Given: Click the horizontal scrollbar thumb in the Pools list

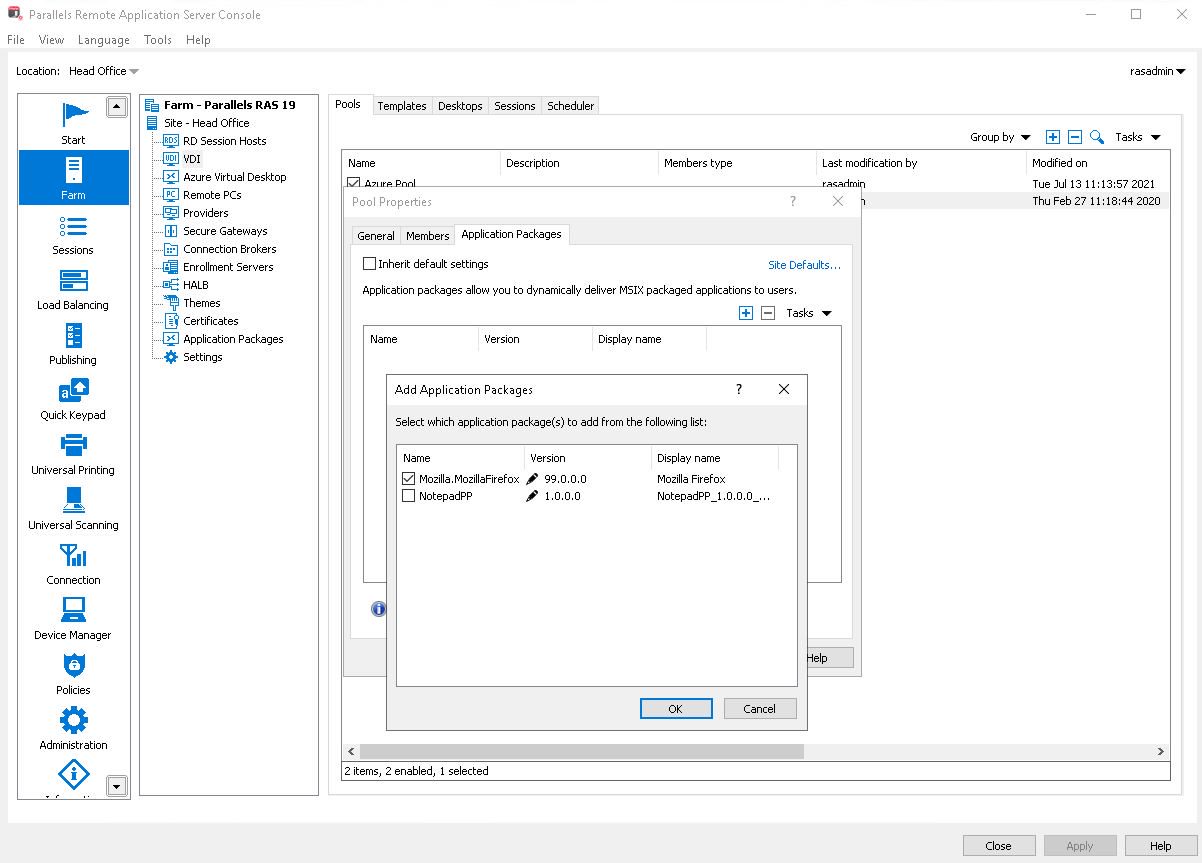Looking at the screenshot, I should point(581,751).
